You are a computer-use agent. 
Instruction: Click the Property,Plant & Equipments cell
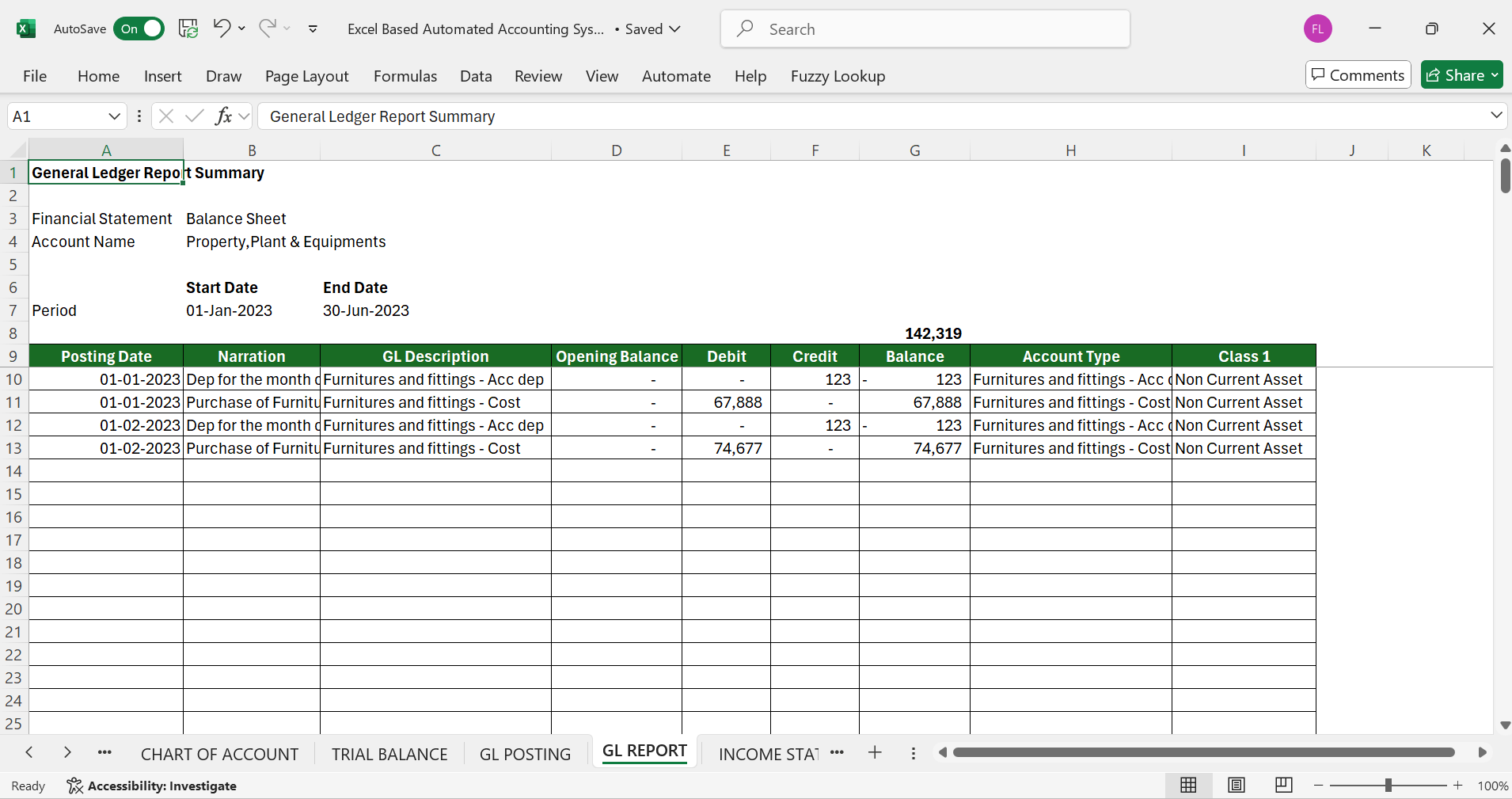[x=286, y=242]
